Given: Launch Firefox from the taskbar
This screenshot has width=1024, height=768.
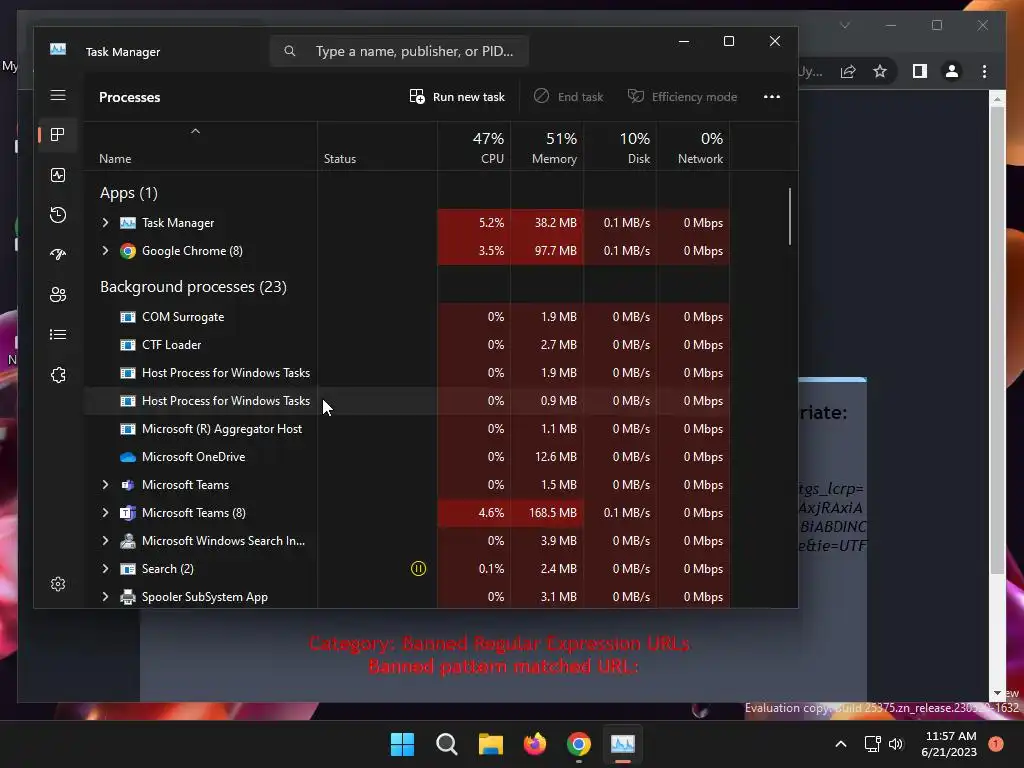Looking at the screenshot, I should (x=535, y=744).
